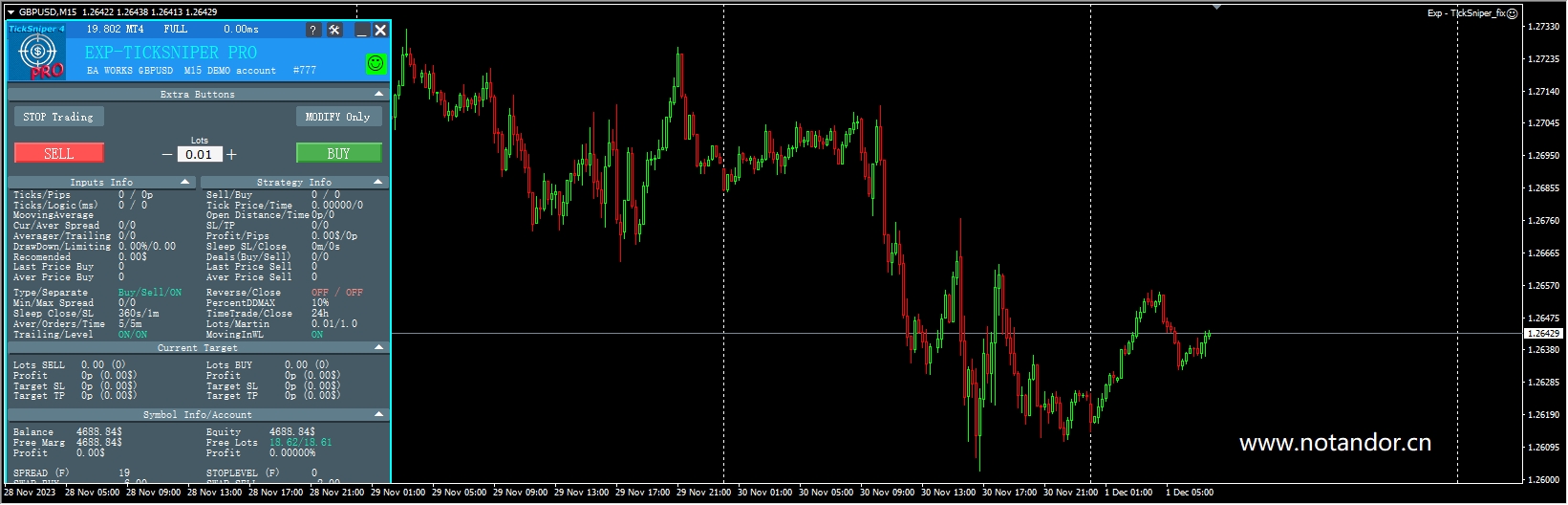The width and height of the screenshot is (1568, 505).
Task: Click the green smiley face status icon
Action: pyautogui.click(x=376, y=63)
